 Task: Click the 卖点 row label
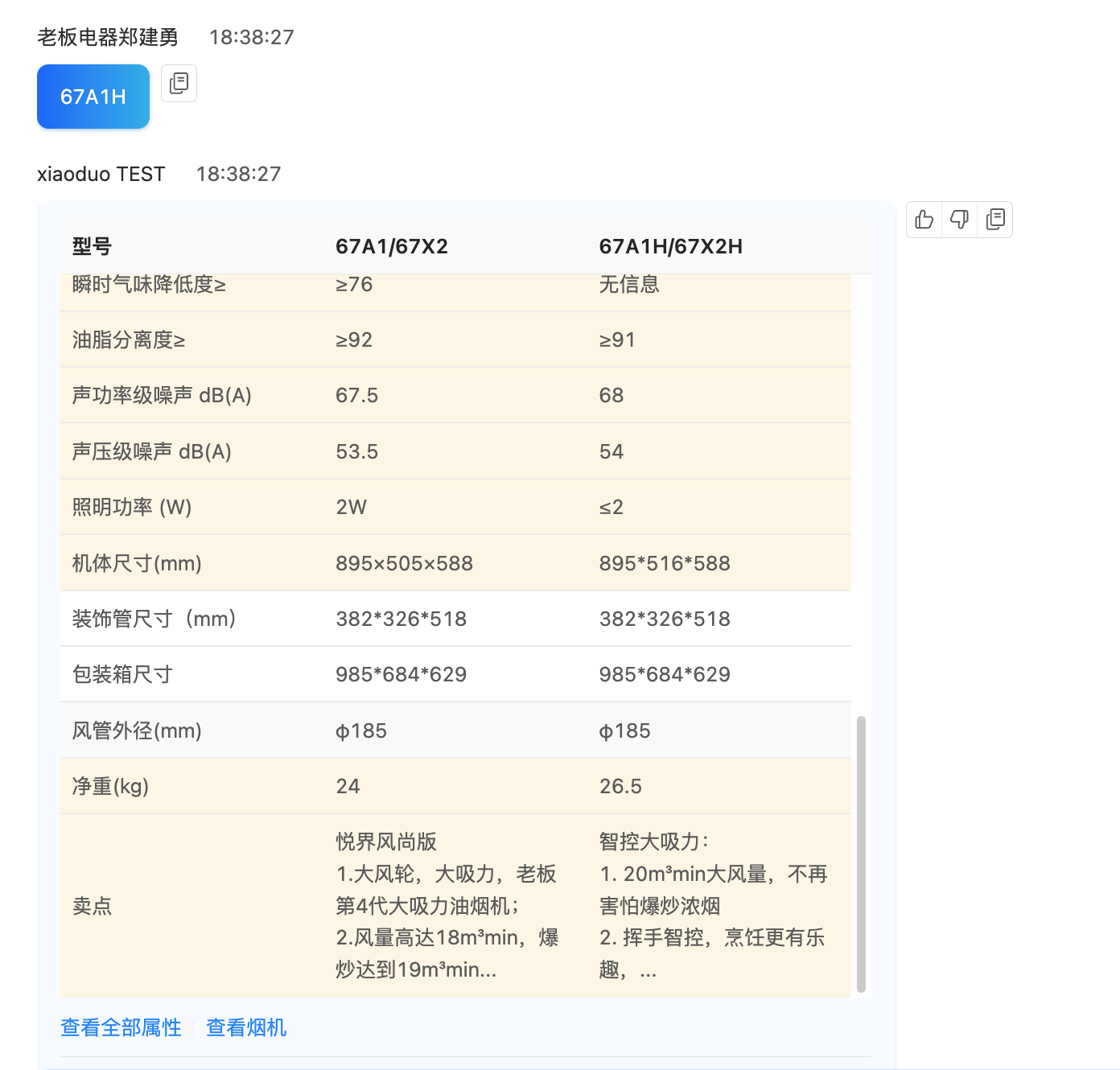[x=92, y=906]
